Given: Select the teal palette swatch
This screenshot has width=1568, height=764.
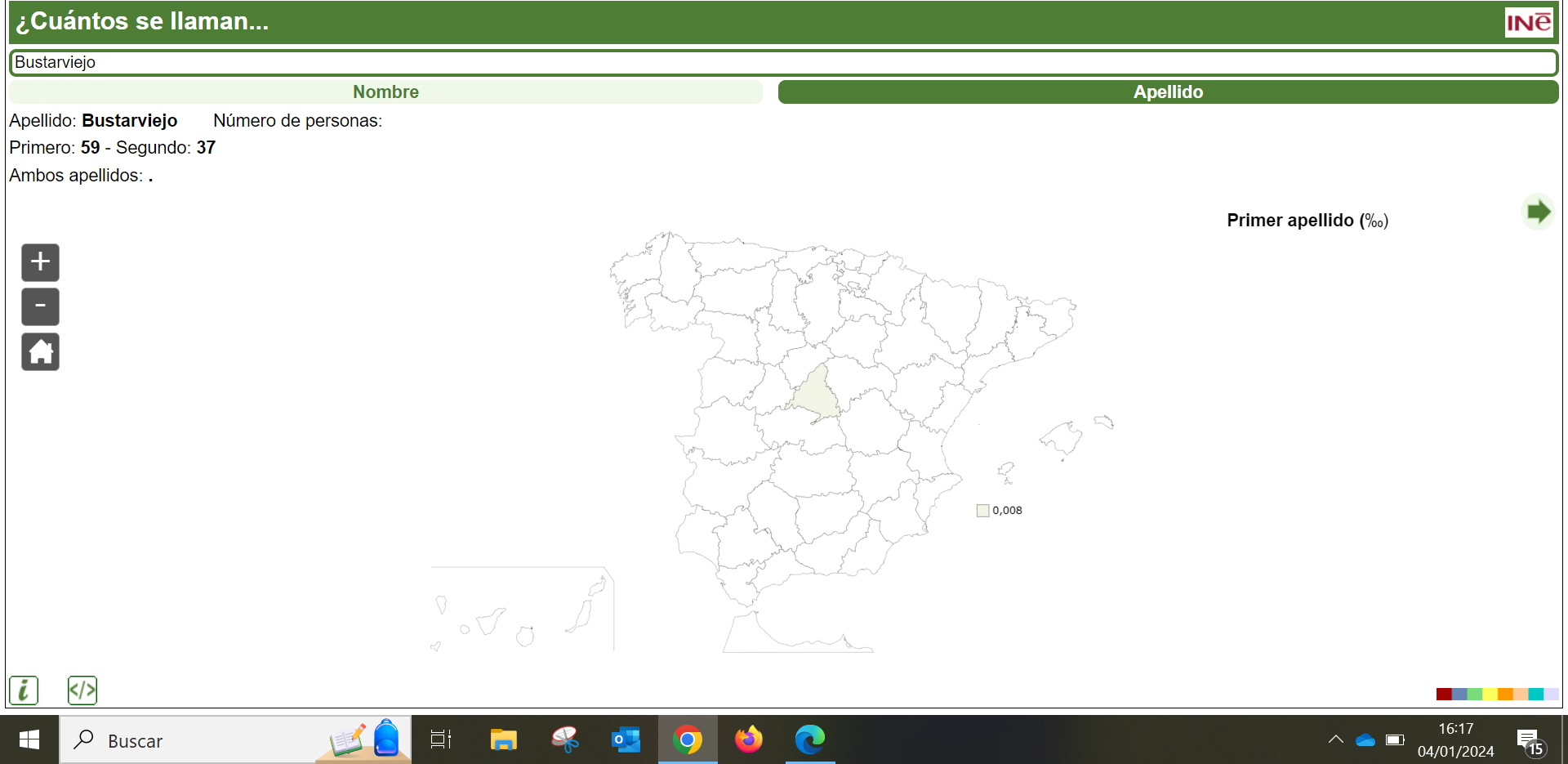Looking at the screenshot, I should coord(1536,695).
